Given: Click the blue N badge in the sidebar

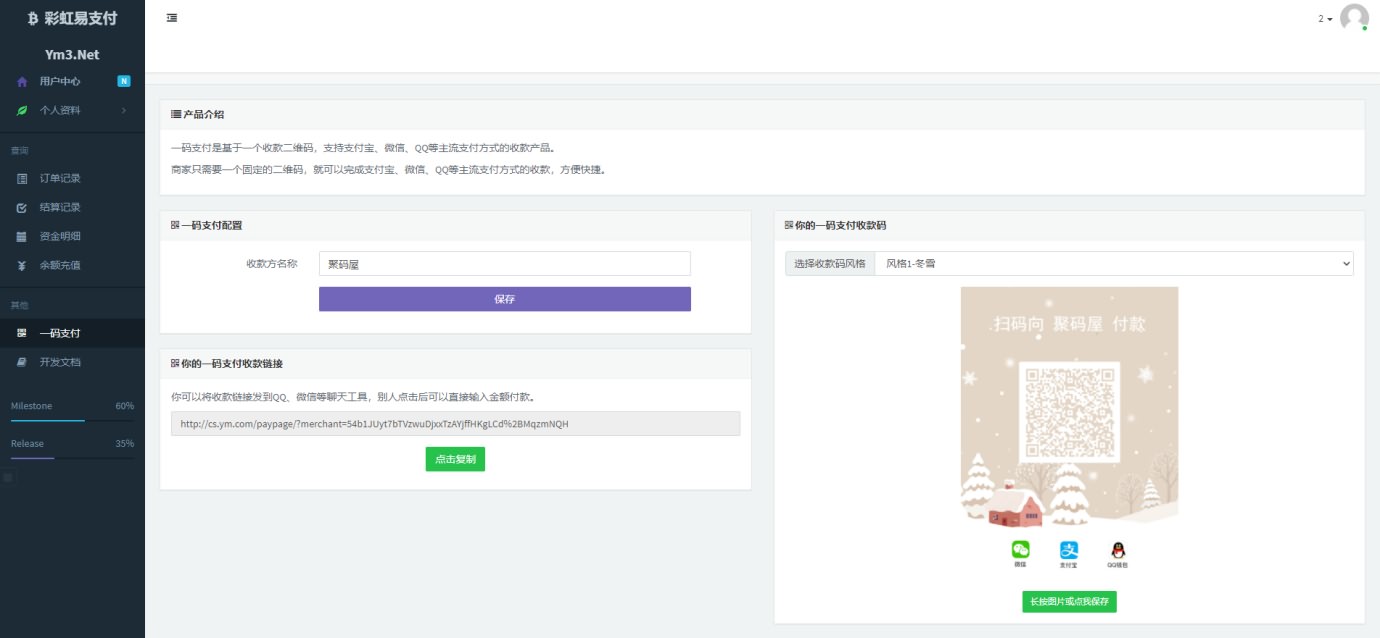Looking at the screenshot, I should click(124, 81).
